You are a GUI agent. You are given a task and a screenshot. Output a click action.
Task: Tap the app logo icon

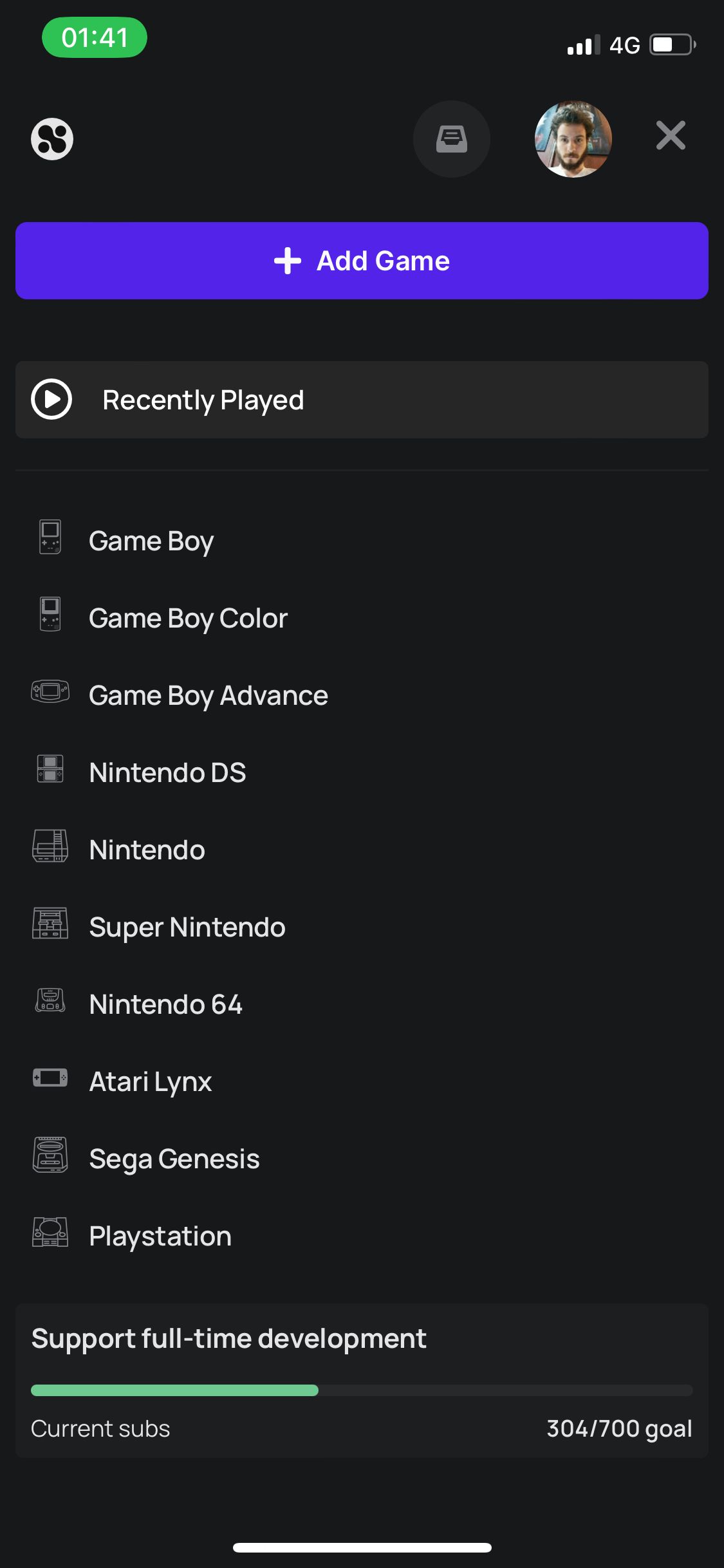click(x=52, y=139)
